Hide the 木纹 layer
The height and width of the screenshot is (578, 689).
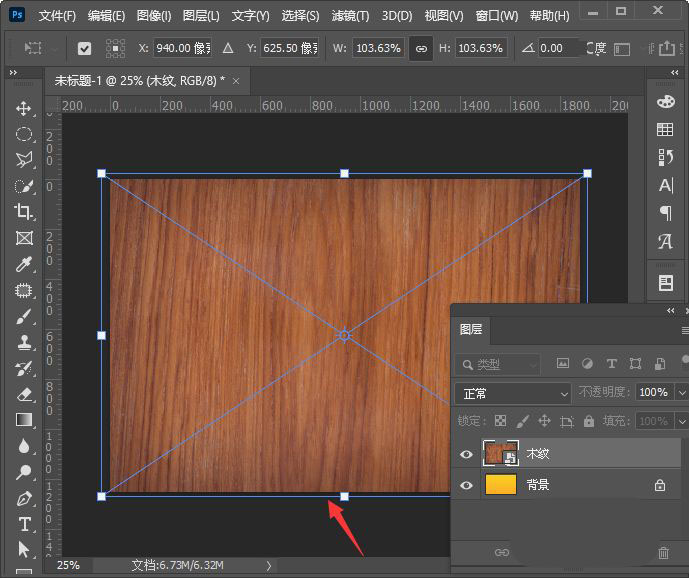pyautogui.click(x=466, y=454)
